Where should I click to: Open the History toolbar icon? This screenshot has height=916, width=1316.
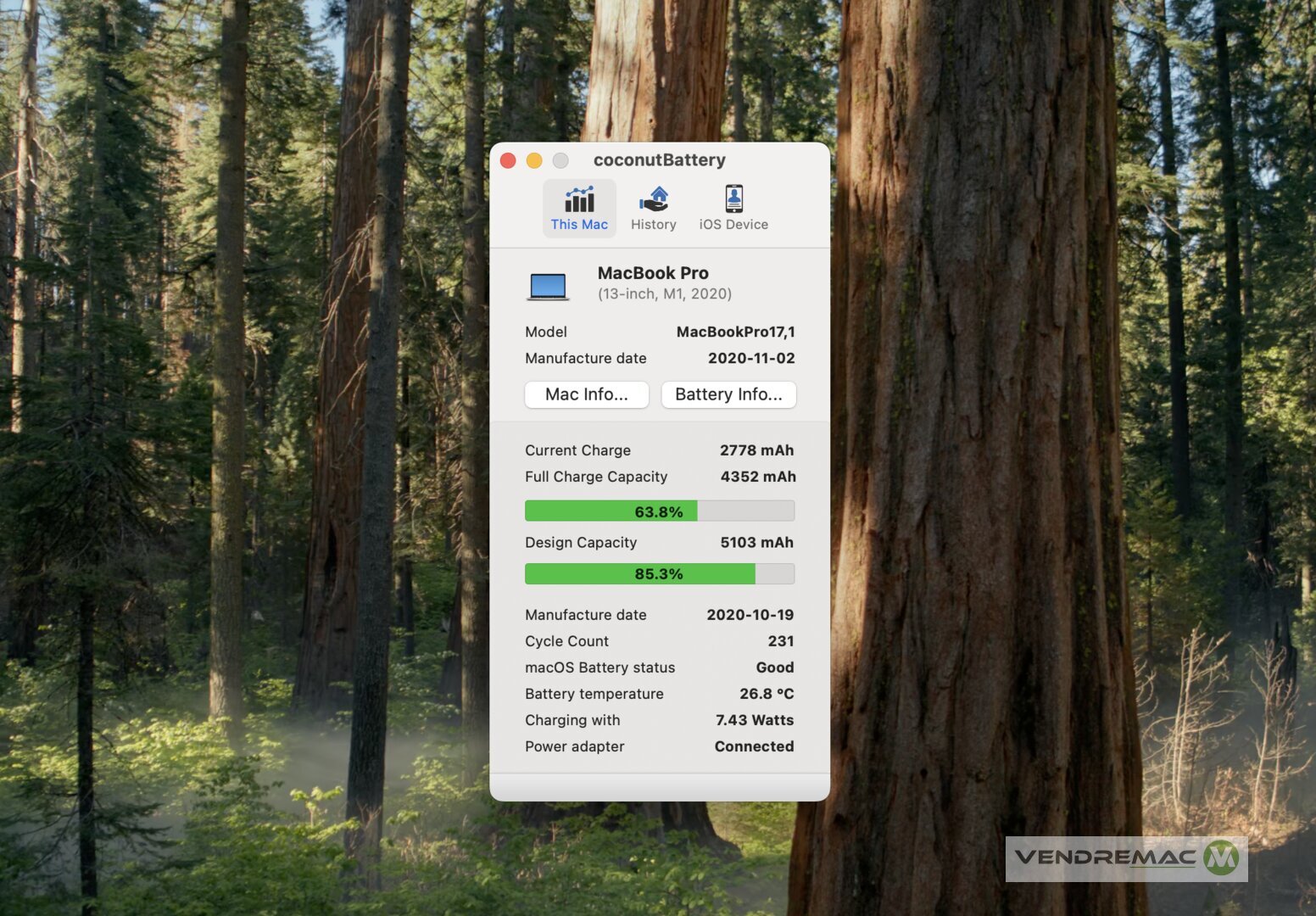[653, 201]
